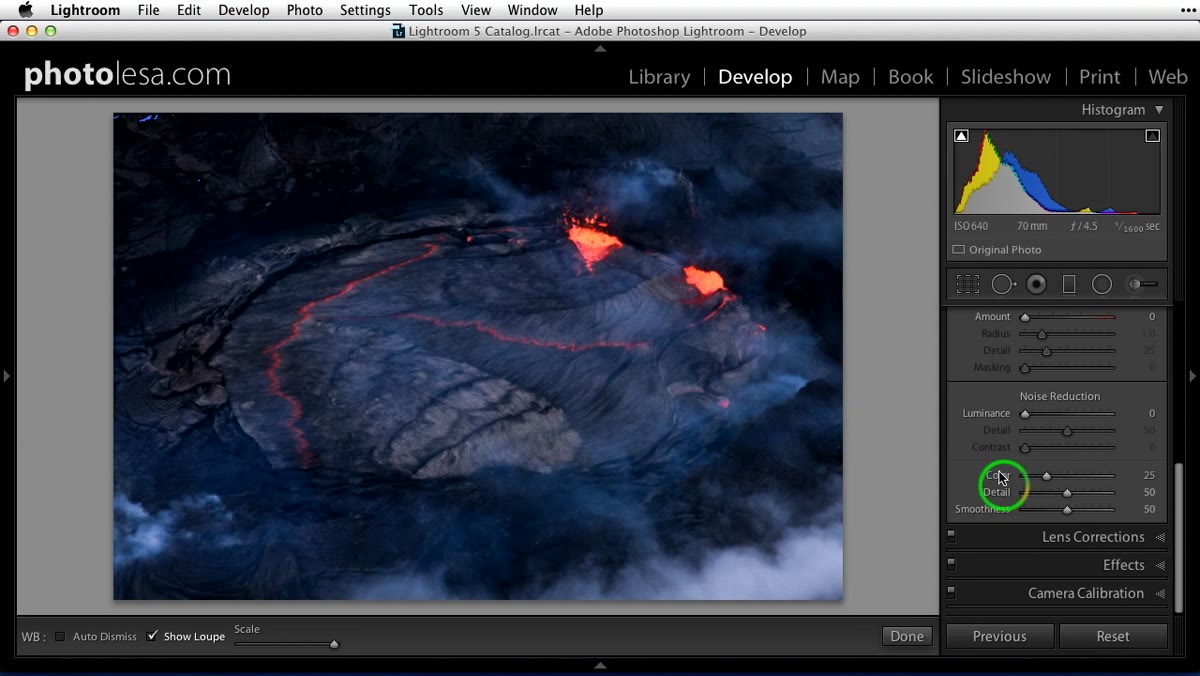1200x676 pixels.
Task: Enable Auto Dismiss checkbox
Action: click(x=60, y=636)
